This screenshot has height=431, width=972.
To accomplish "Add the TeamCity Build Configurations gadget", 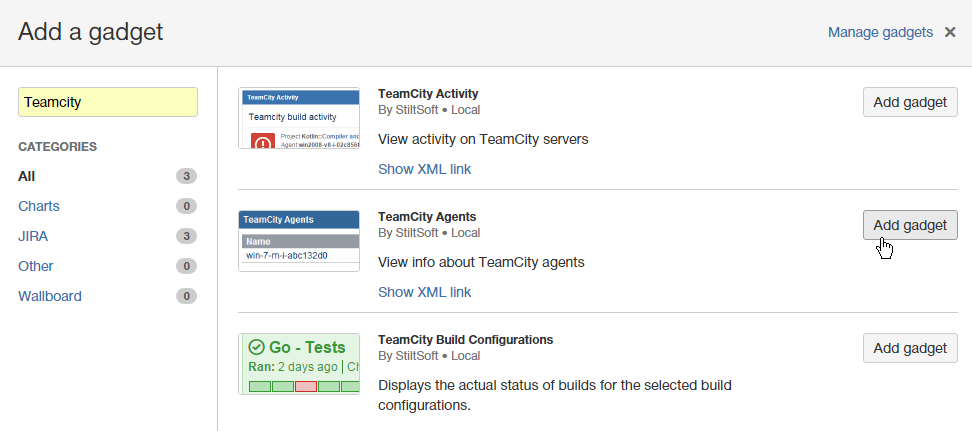I will tap(910, 348).
